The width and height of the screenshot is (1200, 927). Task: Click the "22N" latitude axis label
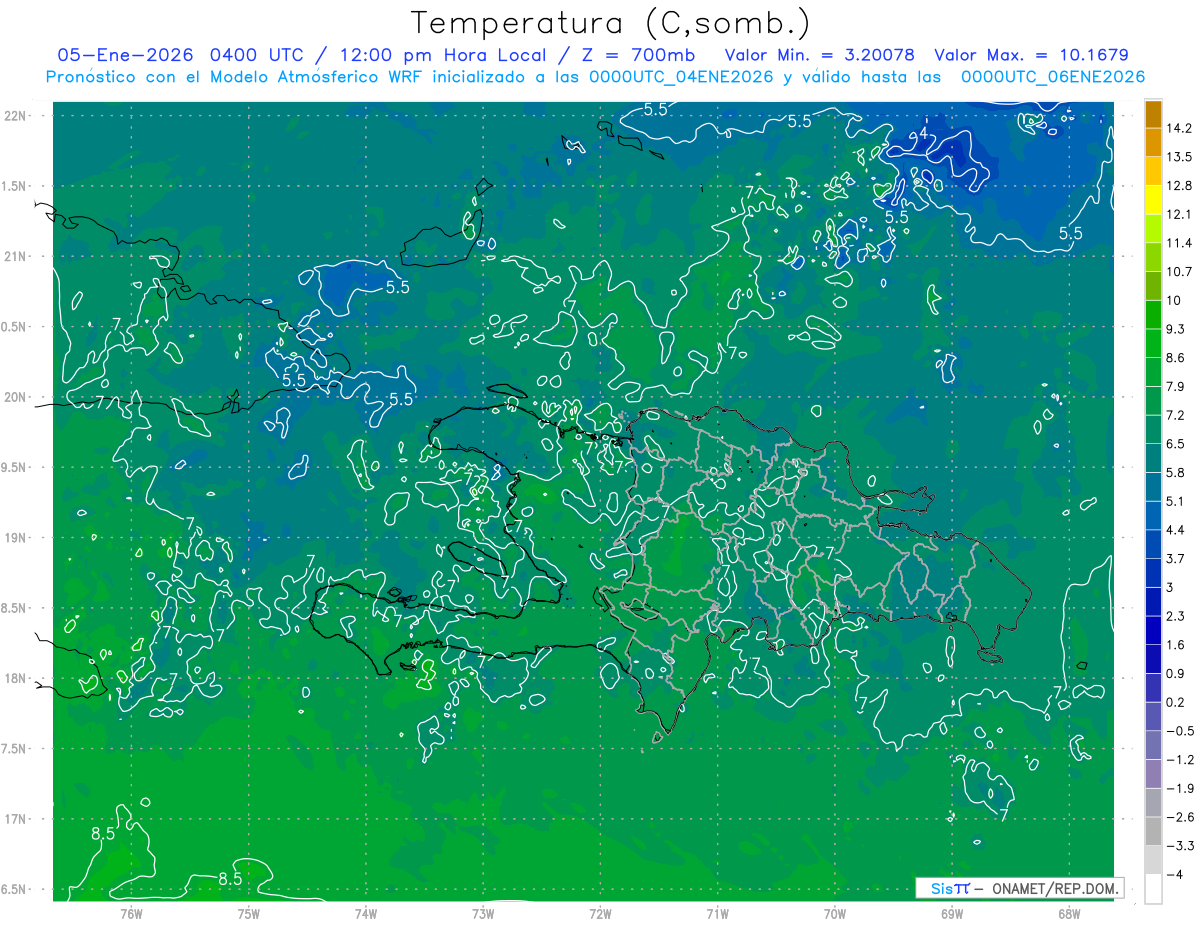(x=16, y=116)
